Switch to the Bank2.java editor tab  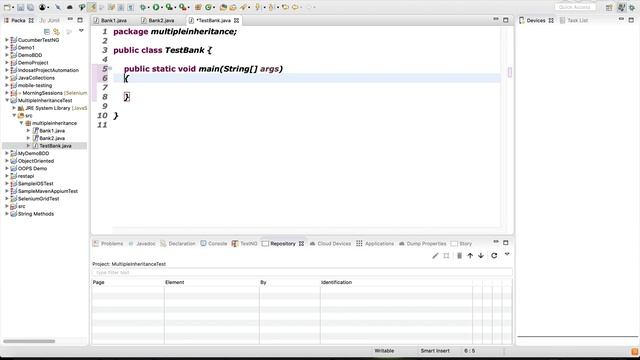tap(158, 20)
